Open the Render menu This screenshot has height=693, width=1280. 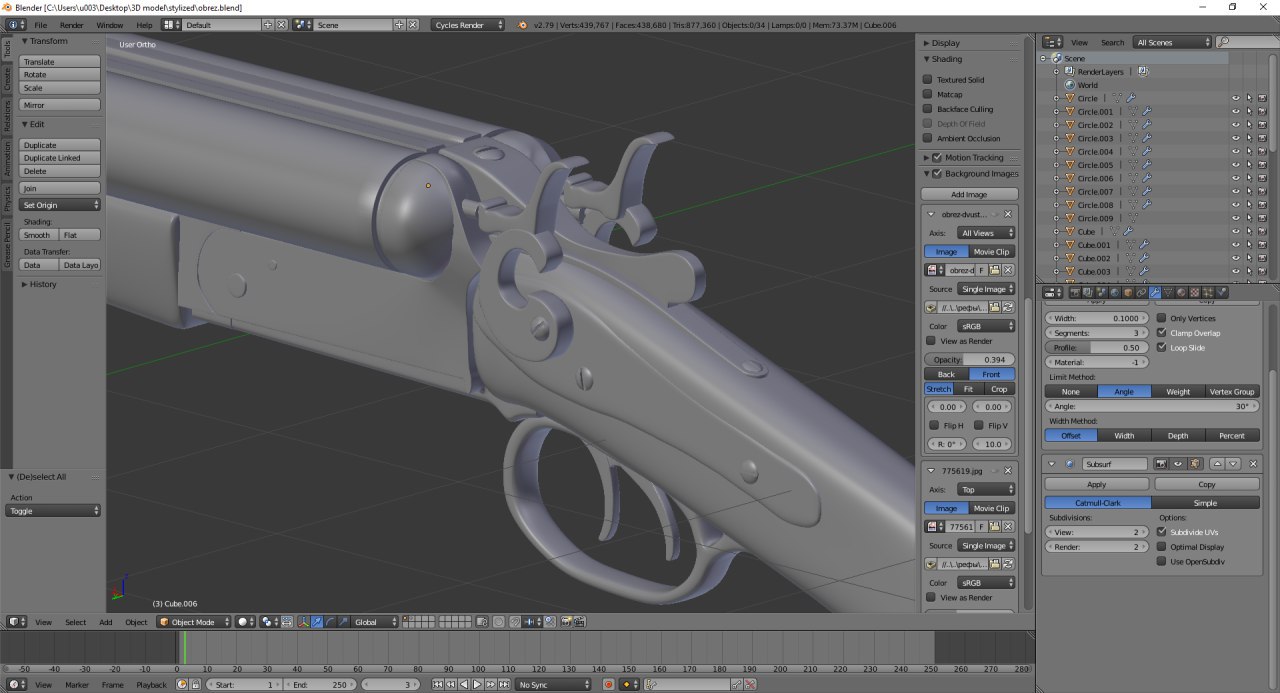coord(72,24)
